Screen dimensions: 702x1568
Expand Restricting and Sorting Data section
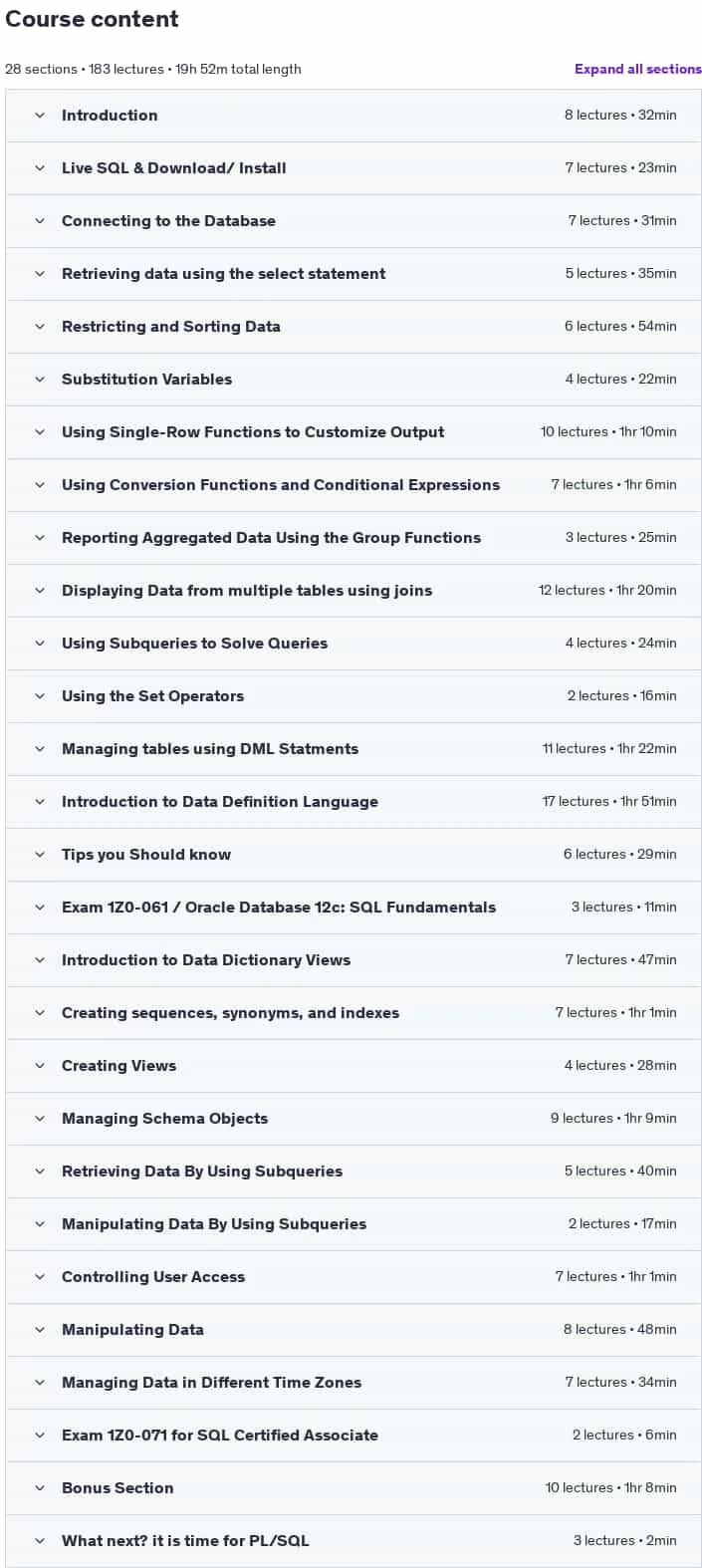coord(353,327)
